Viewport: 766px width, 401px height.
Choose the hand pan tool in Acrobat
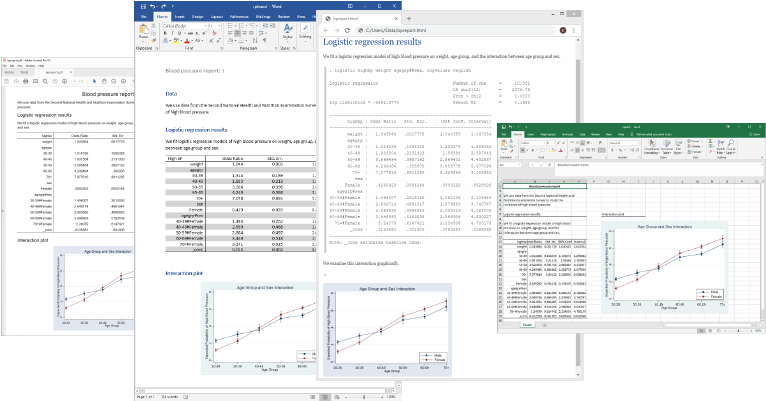[104, 81]
